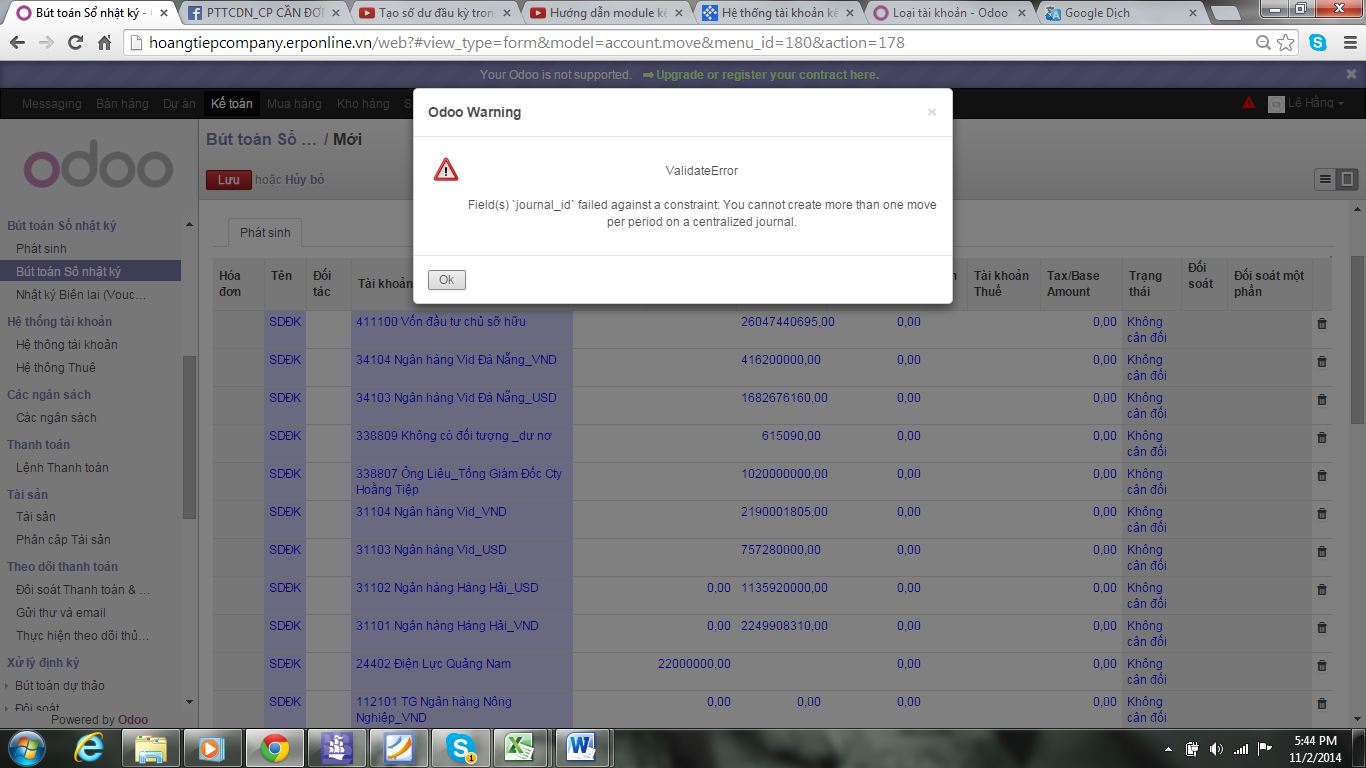The image size is (1366, 768).
Task: Click the sidebar vertical scrollbar
Action: click(x=189, y=438)
